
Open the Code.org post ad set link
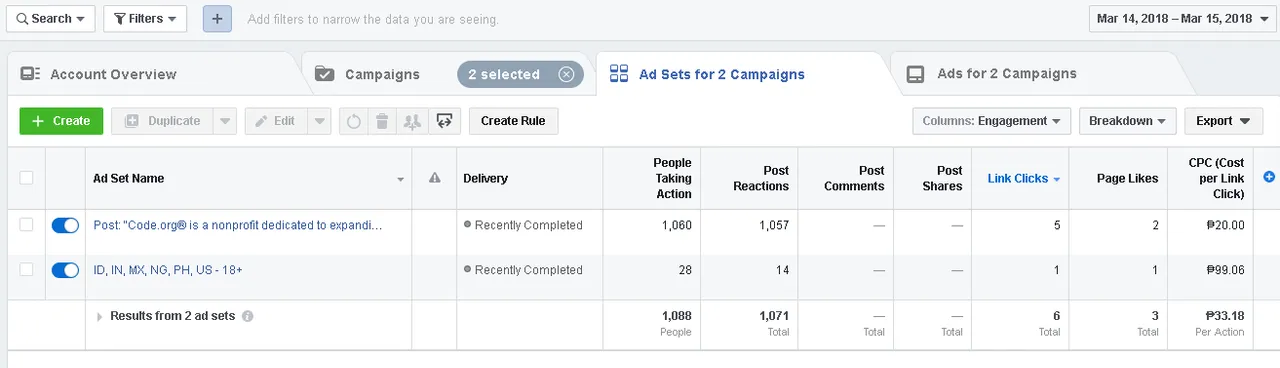[238, 225]
